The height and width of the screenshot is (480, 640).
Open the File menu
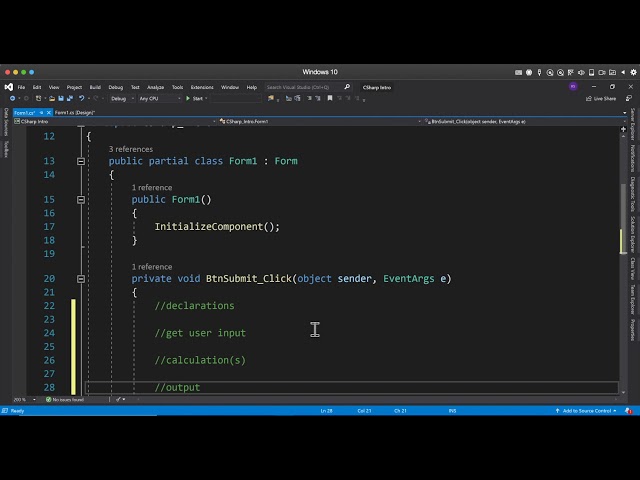[21, 87]
